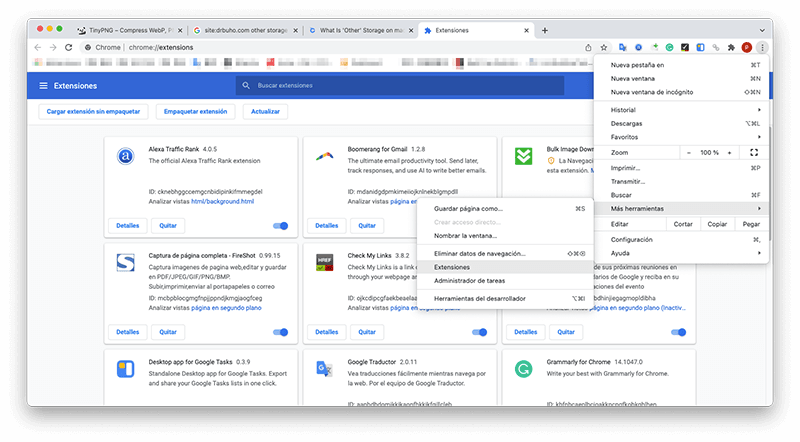Click the three-dot Chrome menu icon
The height and width of the screenshot is (442, 800).
coord(762,47)
